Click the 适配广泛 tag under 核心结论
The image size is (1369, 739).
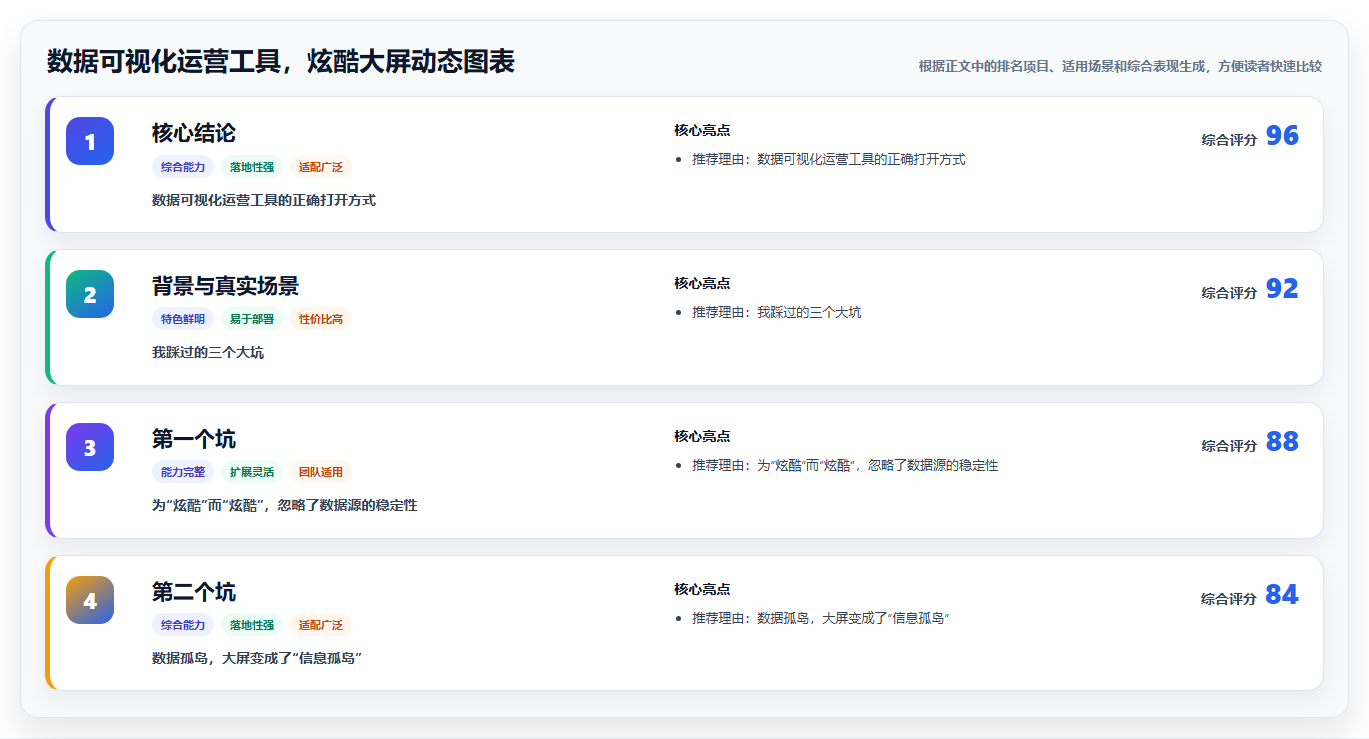(321, 167)
